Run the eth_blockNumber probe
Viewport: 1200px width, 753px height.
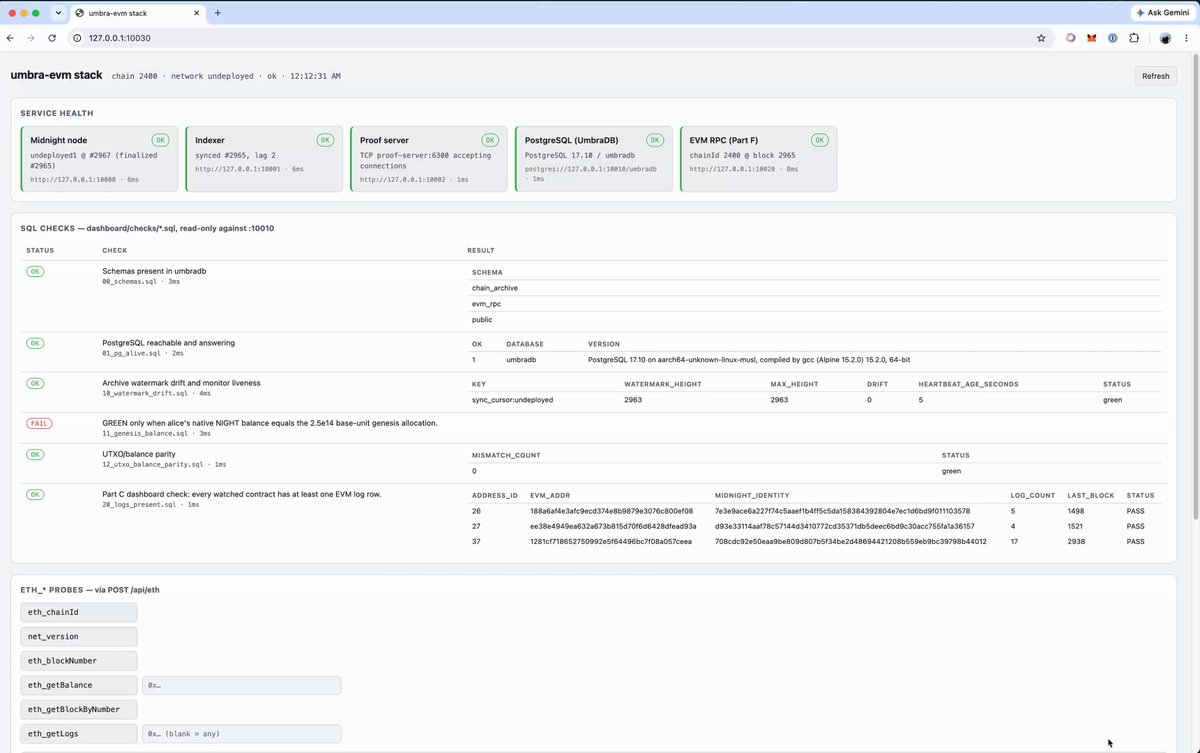coord(79,661)
